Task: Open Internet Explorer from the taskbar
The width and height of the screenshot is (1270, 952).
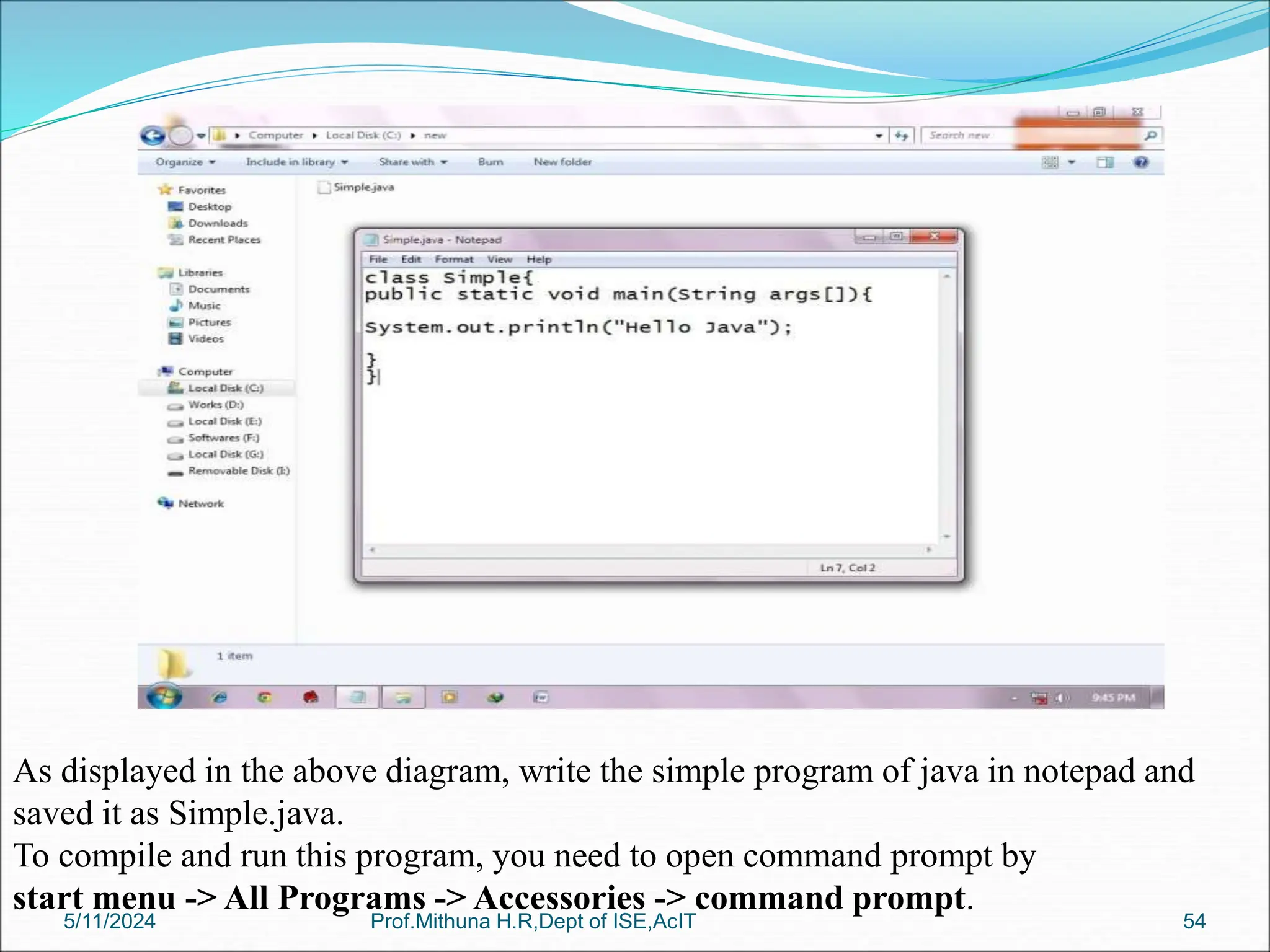Action: (220, 698)
